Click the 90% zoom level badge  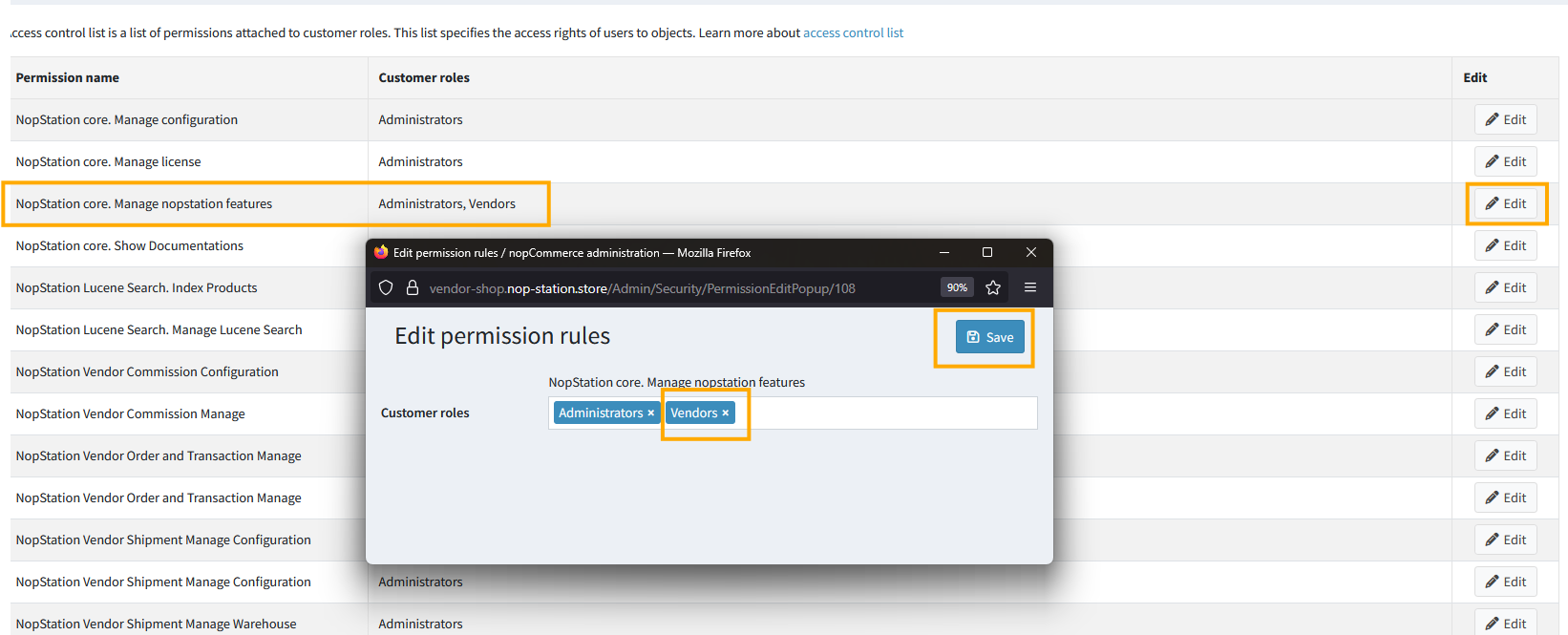pyautogui.click(x=957, y=287)
